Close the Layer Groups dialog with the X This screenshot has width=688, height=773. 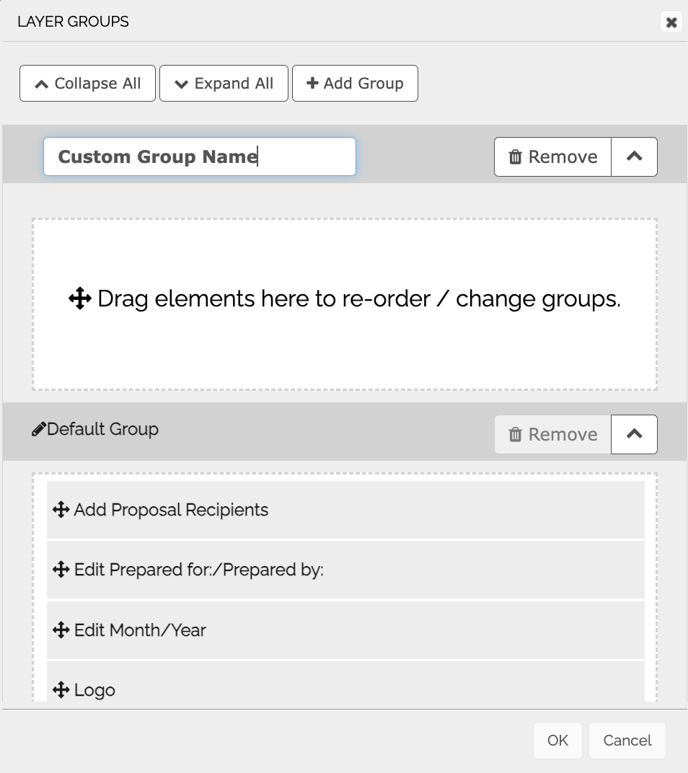point(671,22)
